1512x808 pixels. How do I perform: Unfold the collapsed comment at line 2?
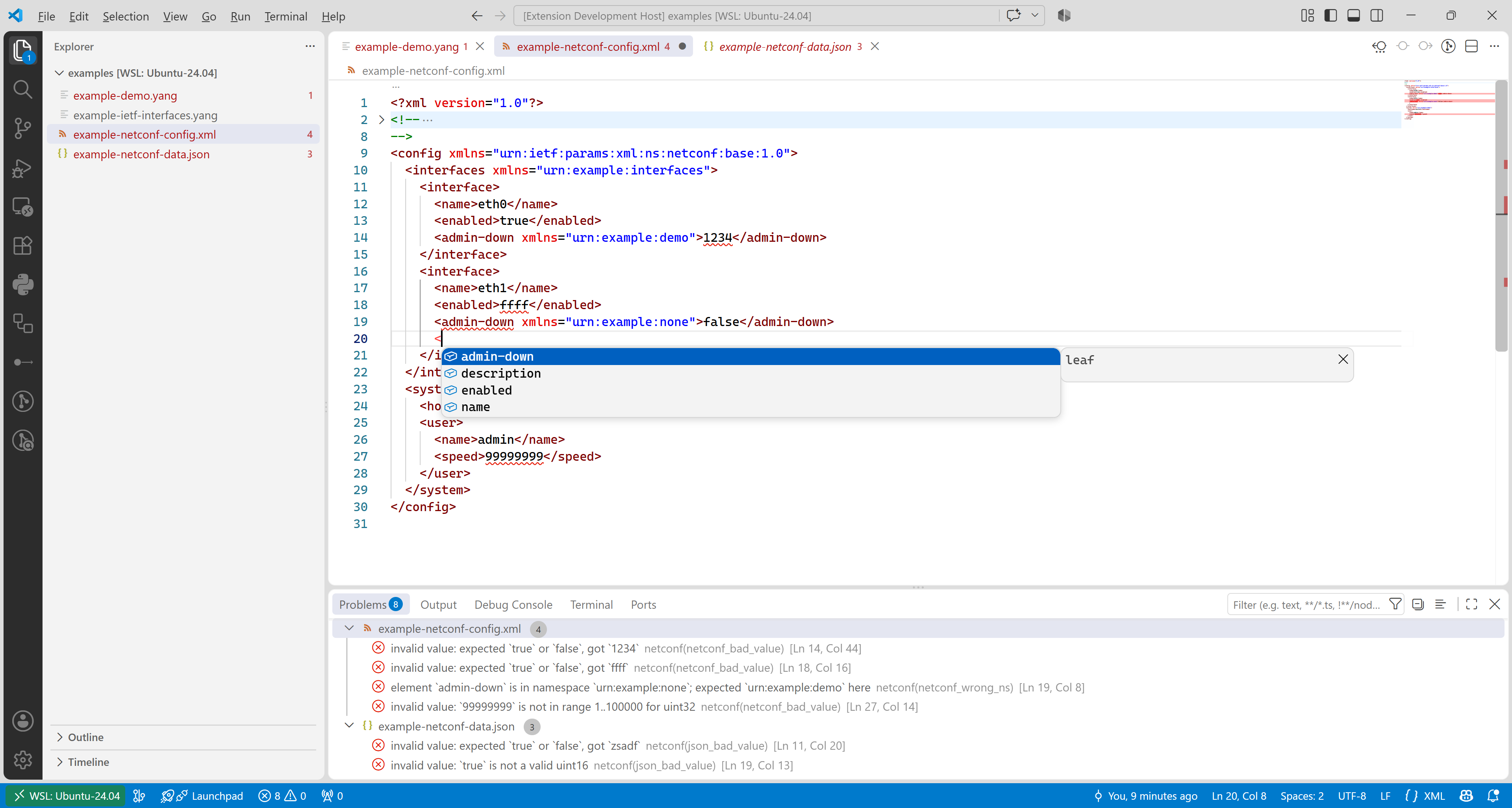pyautogui.click(x=382, y=120)
